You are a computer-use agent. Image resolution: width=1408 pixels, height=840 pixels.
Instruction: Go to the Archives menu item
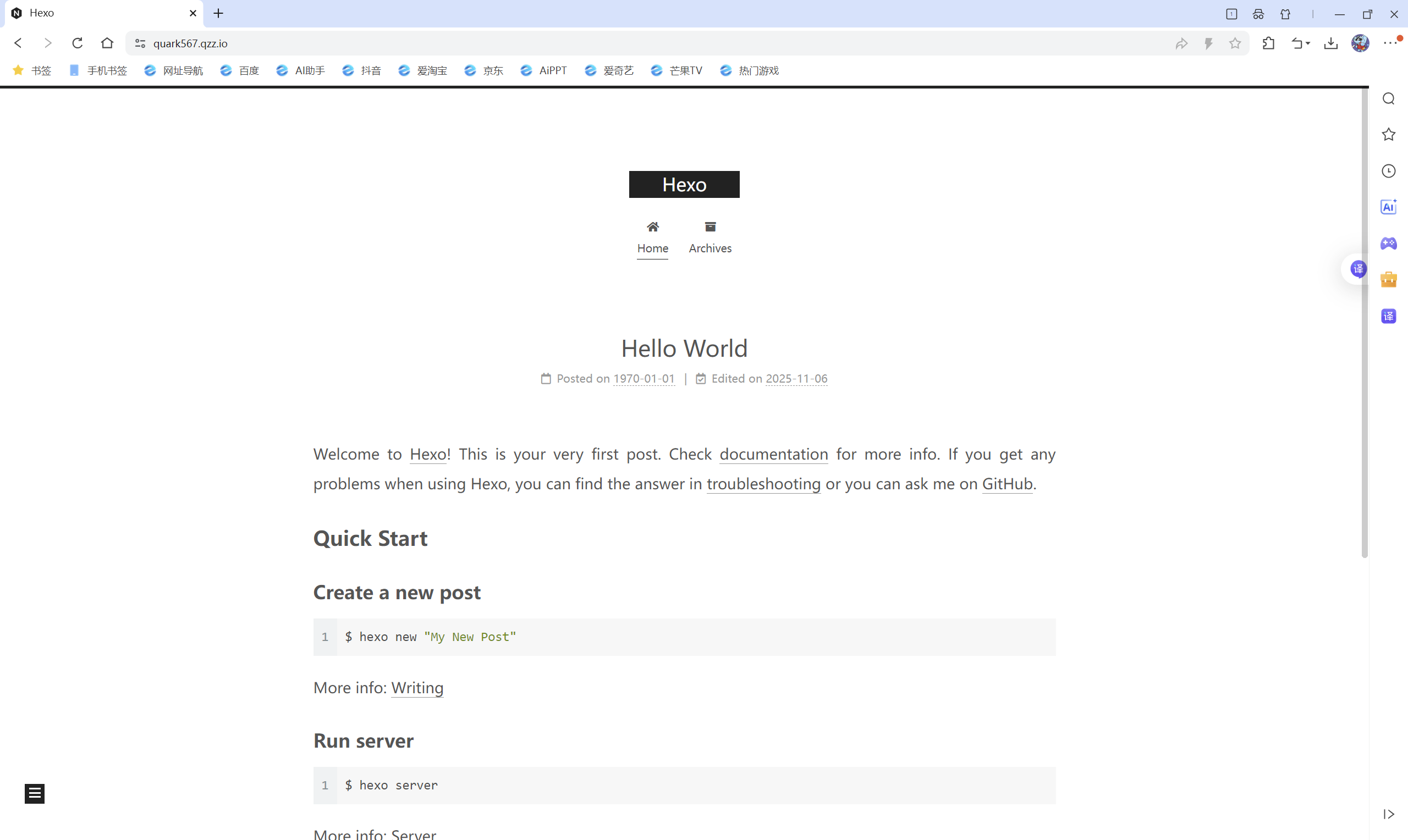pyautogui.click(x=710, y=237)
